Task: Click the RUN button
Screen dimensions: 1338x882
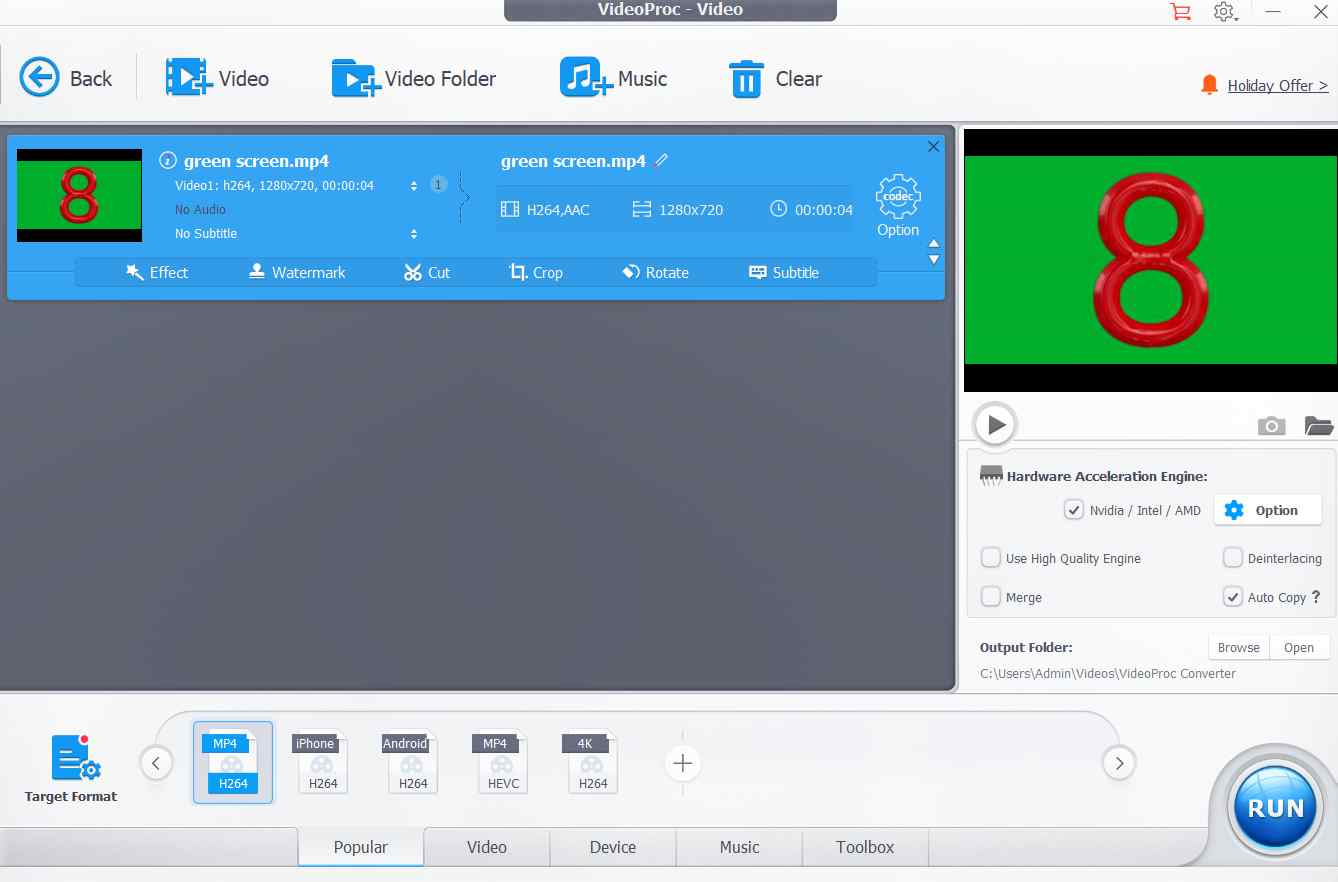Action: pos(1276,808)
